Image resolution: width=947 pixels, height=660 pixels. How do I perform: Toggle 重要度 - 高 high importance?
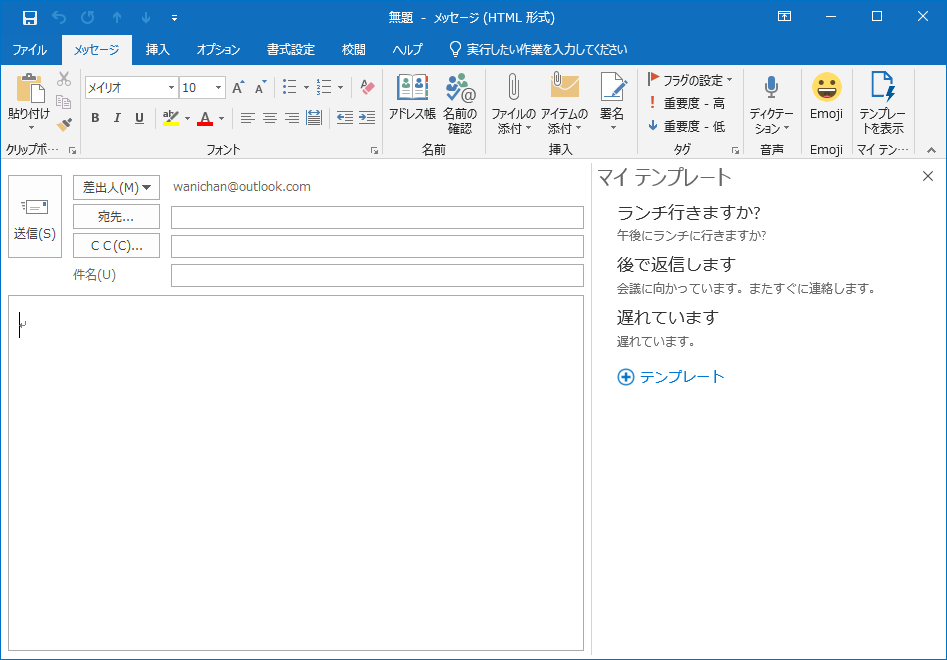point(687,103)
